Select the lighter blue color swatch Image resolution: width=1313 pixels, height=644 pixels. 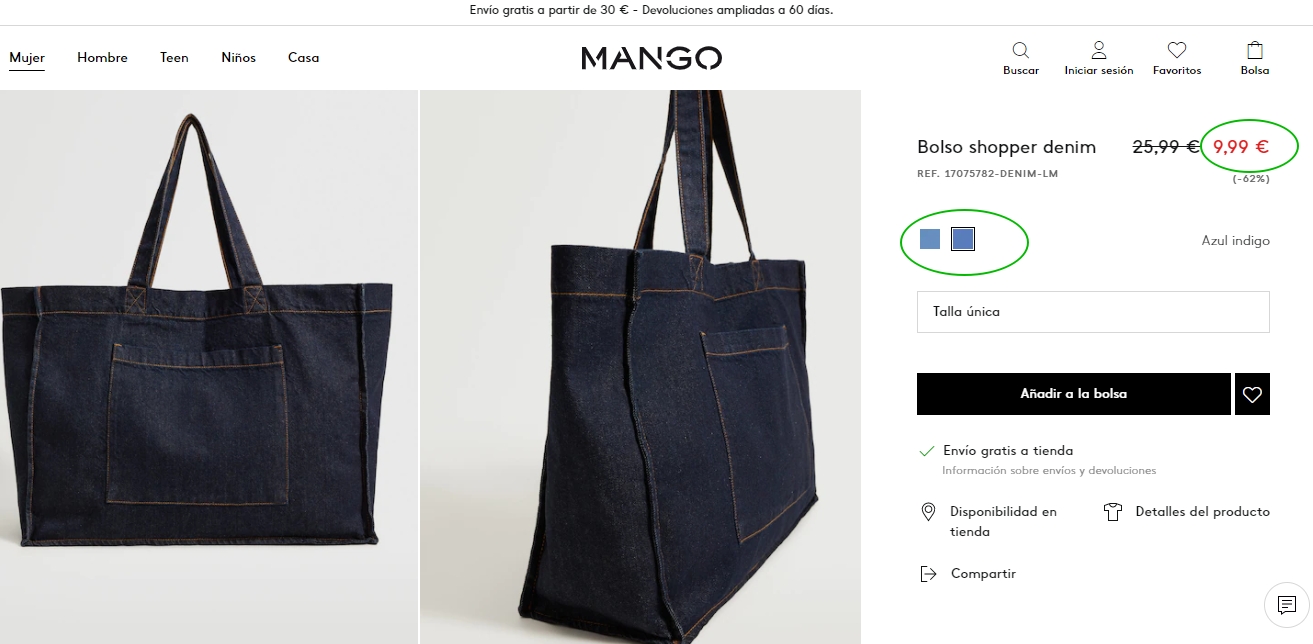[x=930, y=239]
